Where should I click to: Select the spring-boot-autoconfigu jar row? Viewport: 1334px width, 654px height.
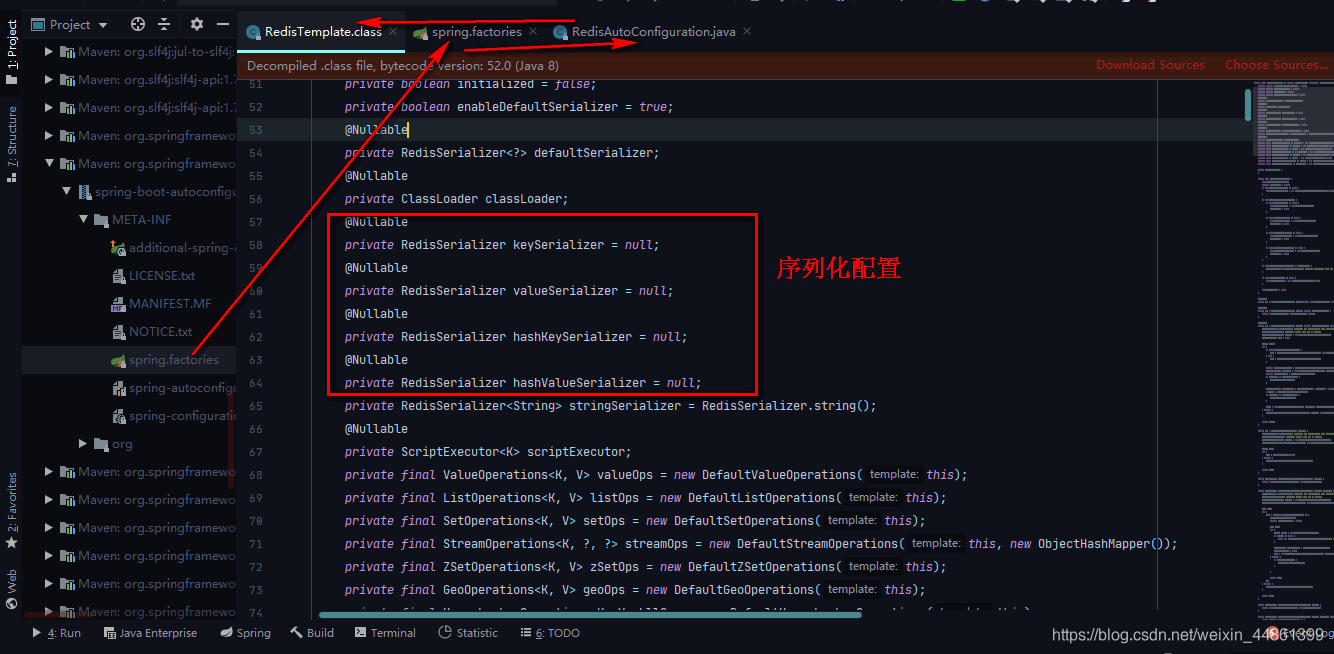coord(129,192)
